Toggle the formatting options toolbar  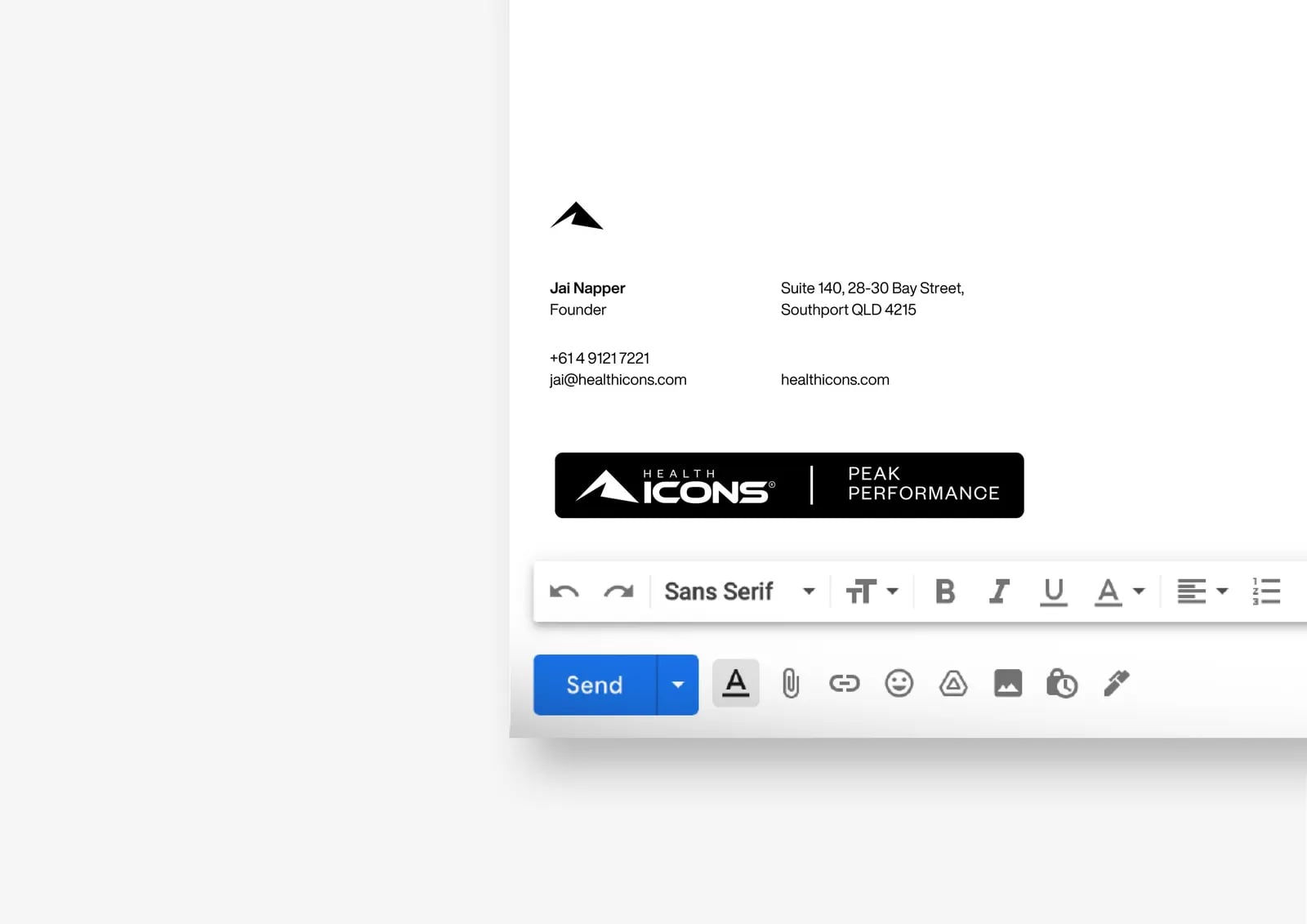pos(736,683)
